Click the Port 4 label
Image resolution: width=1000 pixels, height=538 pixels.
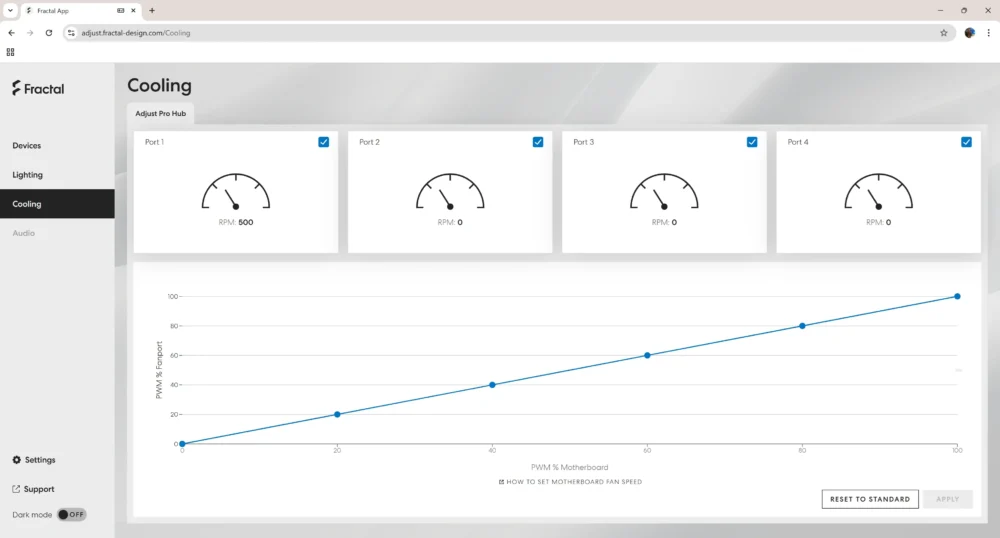798,142
